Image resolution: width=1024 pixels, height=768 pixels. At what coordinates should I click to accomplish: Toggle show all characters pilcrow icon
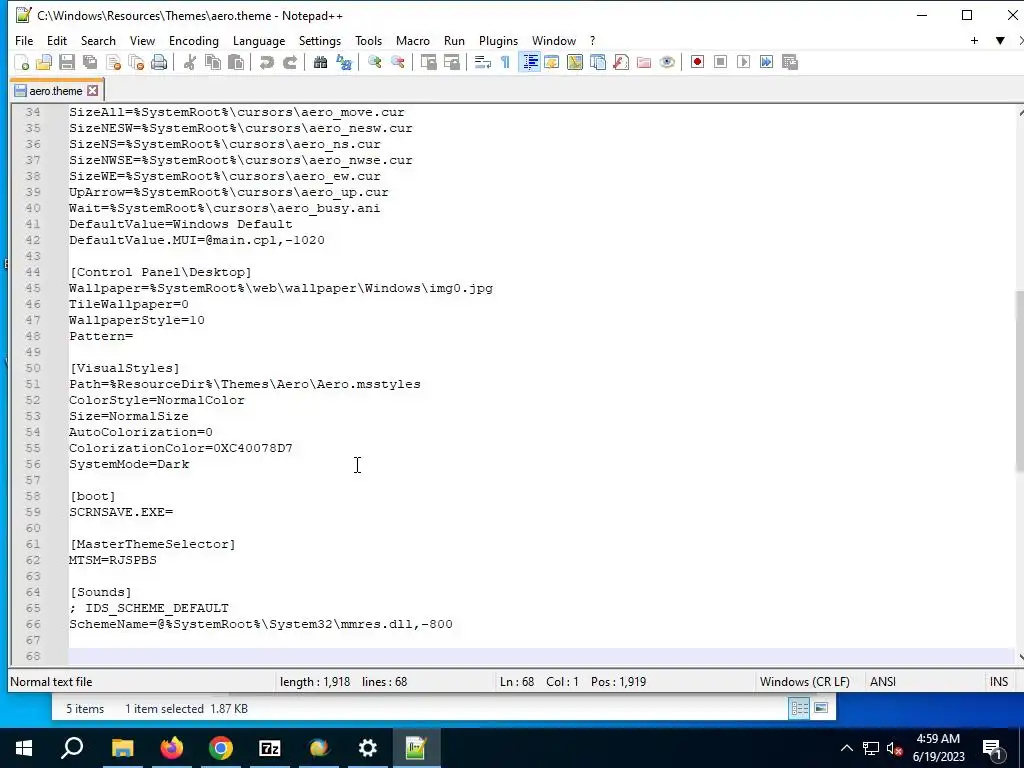pos(505,62)
